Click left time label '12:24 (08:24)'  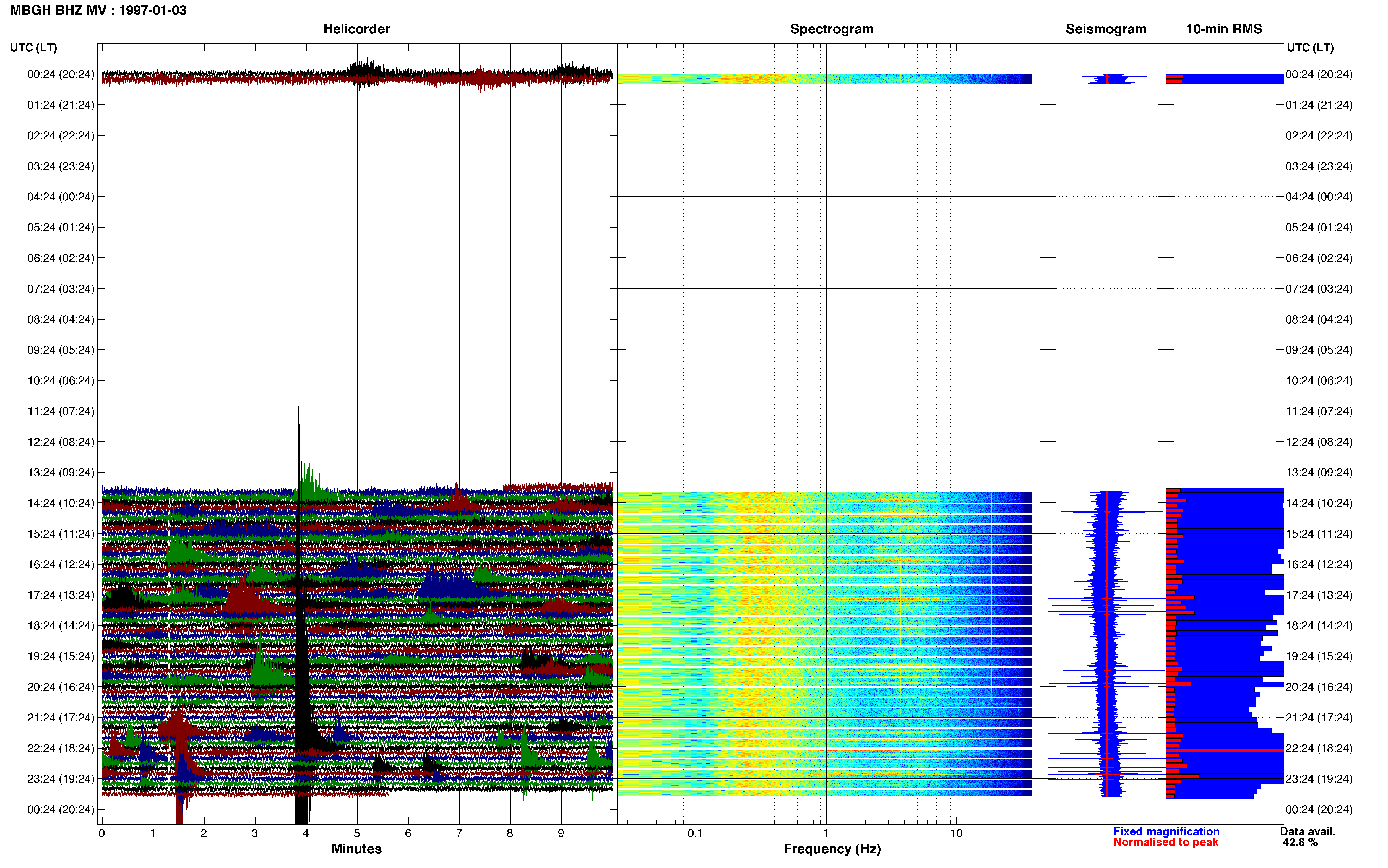61,442
